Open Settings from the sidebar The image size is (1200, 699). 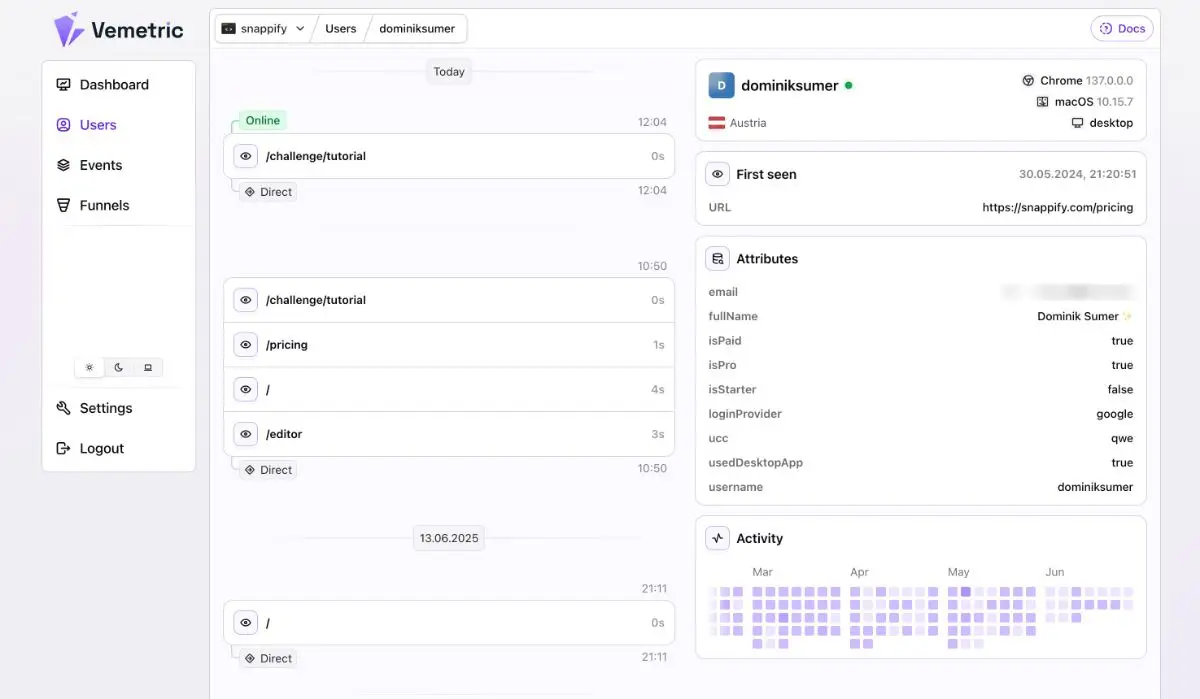click(x=105, y=408)
